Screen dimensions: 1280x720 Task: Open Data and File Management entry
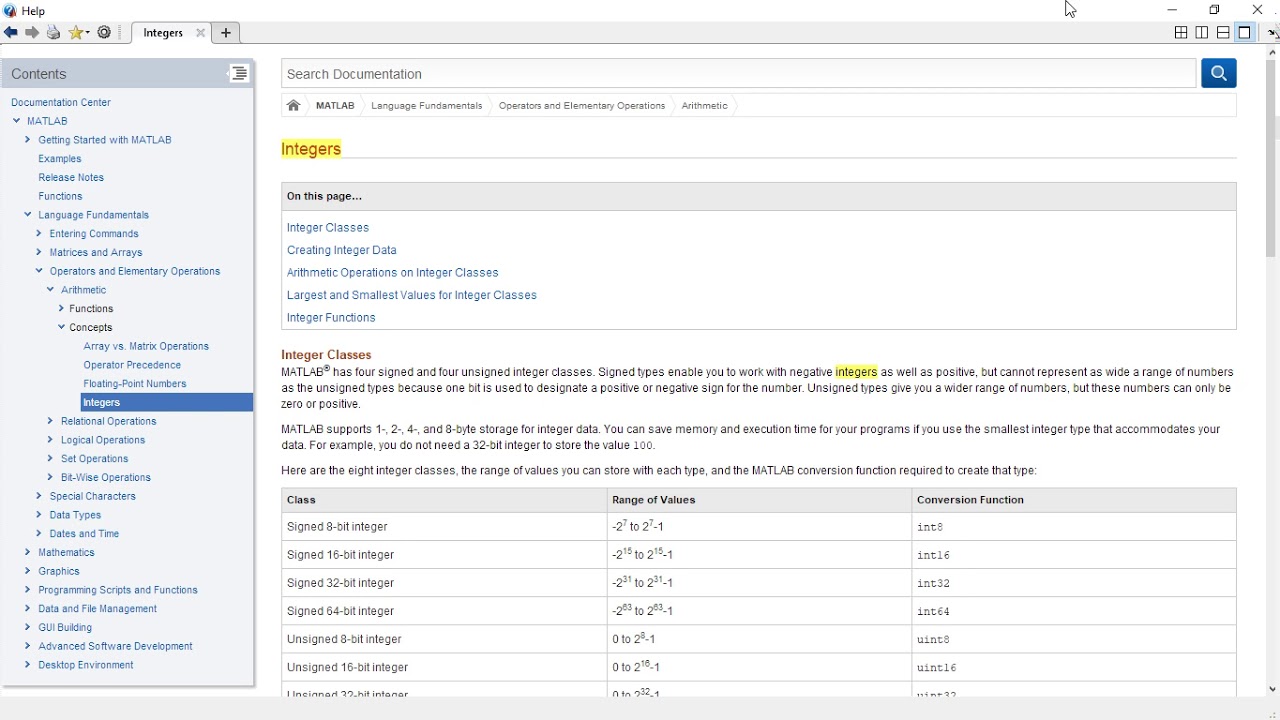click(x=98, y=609)
